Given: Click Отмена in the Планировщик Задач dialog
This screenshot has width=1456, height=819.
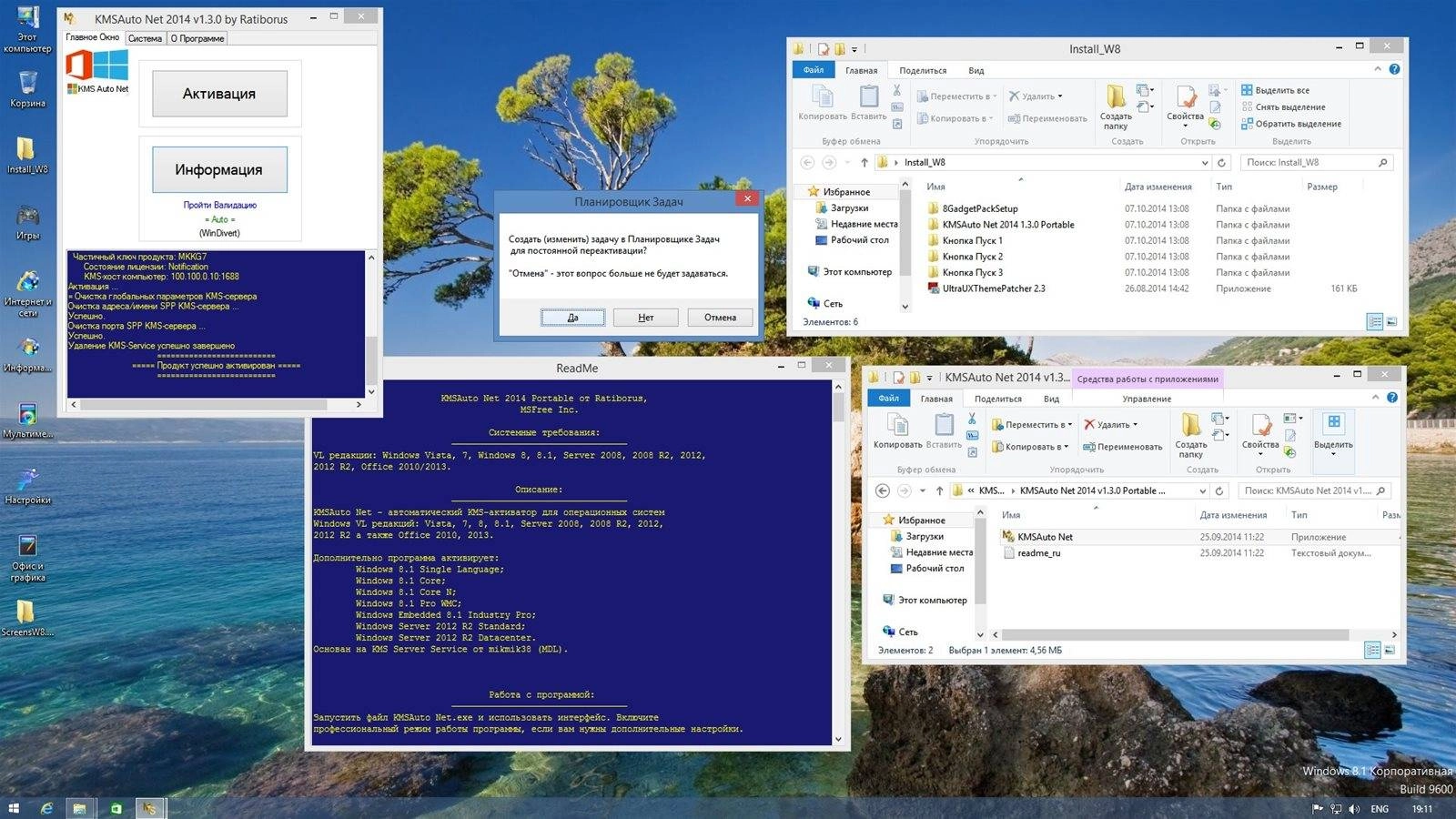Looking at the screenshot, I should click(720, 318).
